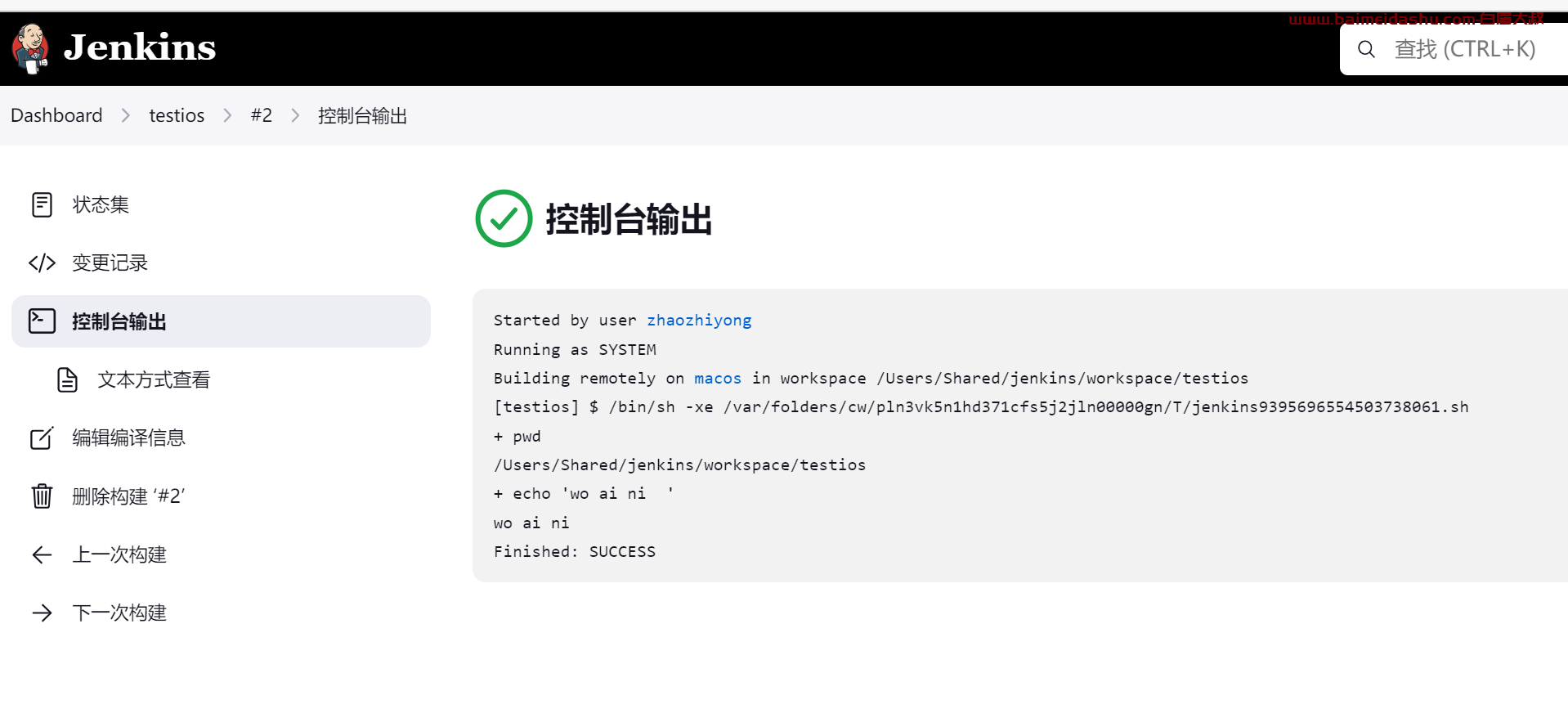
Task: Expand chevron after testios breadcrumb
Action: click(228, 115)
